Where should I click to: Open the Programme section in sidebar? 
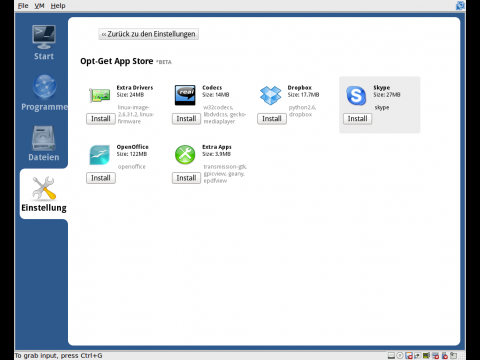point(44,93)
